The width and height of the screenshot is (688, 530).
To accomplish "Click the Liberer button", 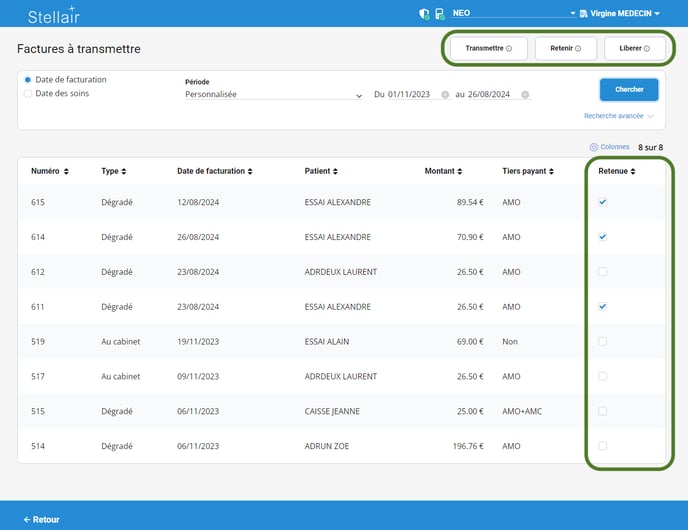I will (634, 48).
